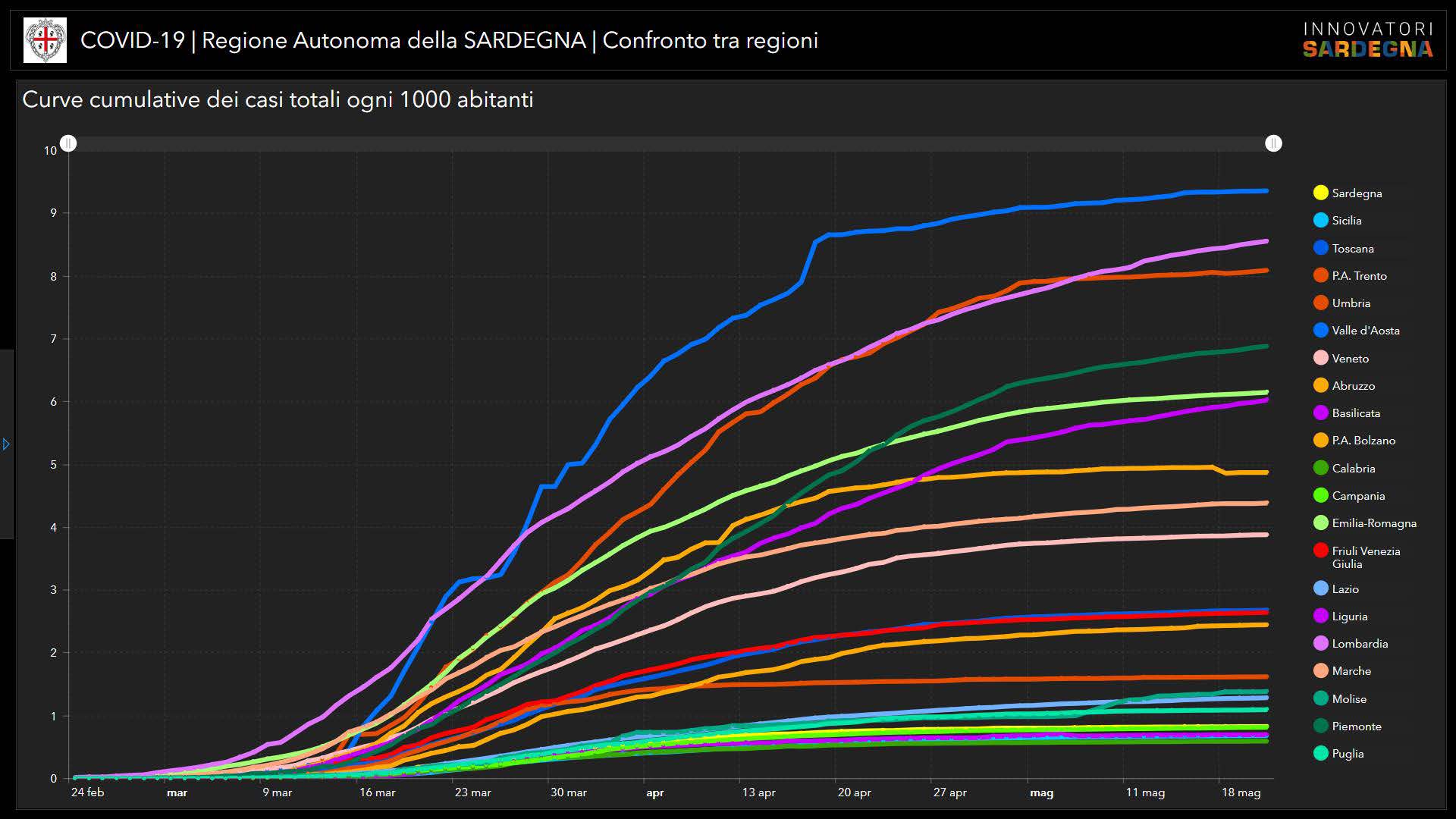Click the P.A. Trento legend color dot
1456x819 pixels.
[1320, 276]
